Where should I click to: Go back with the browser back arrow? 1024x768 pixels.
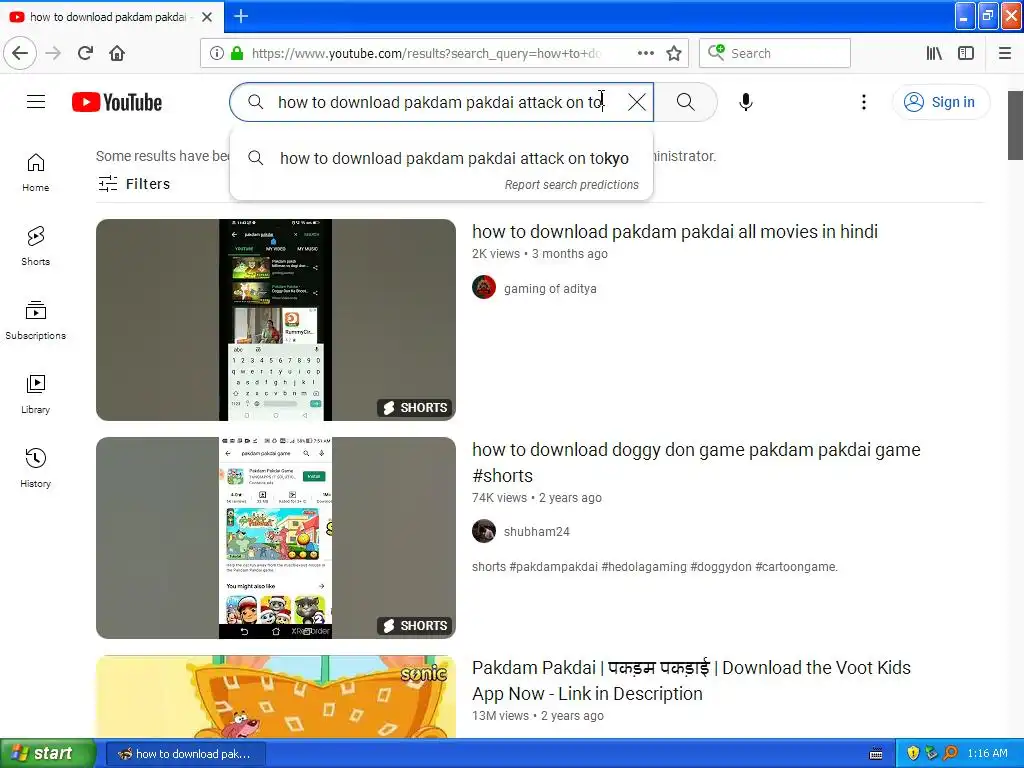(x=20, y=53)
